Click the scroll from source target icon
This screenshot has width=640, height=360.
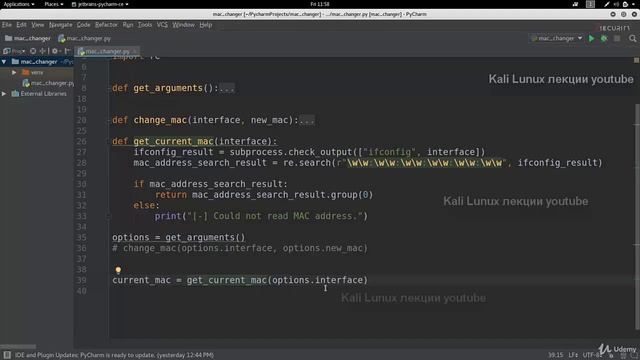[33, 51]
